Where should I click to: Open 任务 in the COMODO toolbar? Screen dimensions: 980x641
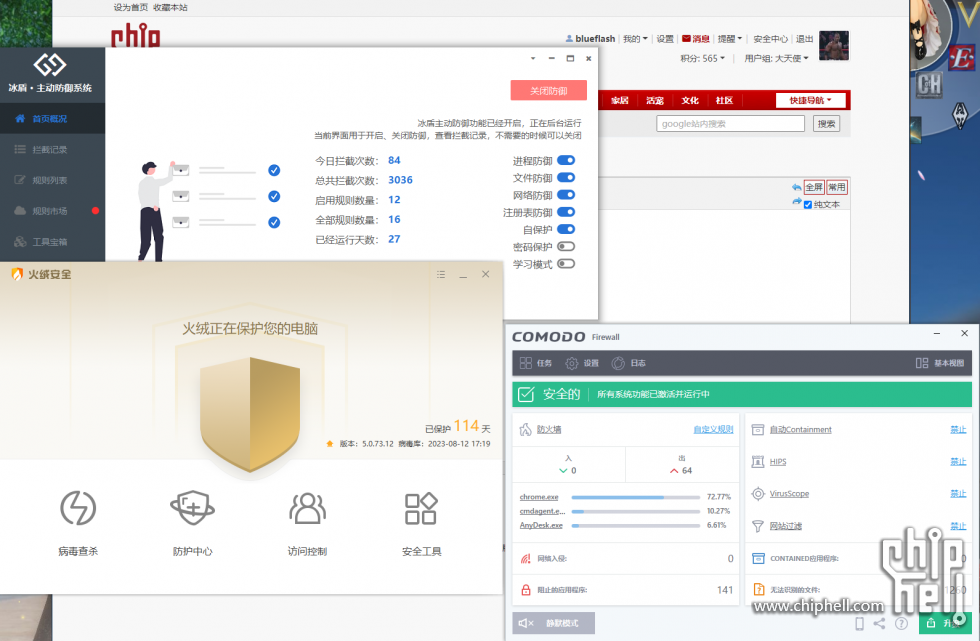pos(536,363)
